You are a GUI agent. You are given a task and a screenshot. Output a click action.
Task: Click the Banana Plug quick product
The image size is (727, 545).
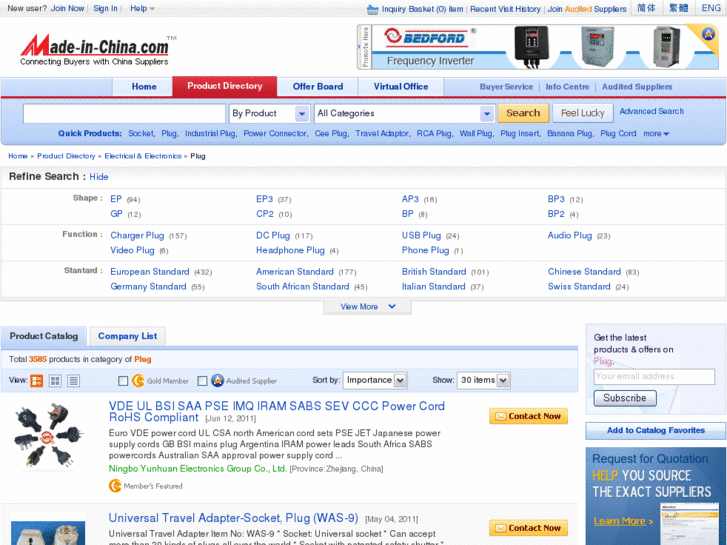coord(570,134)
